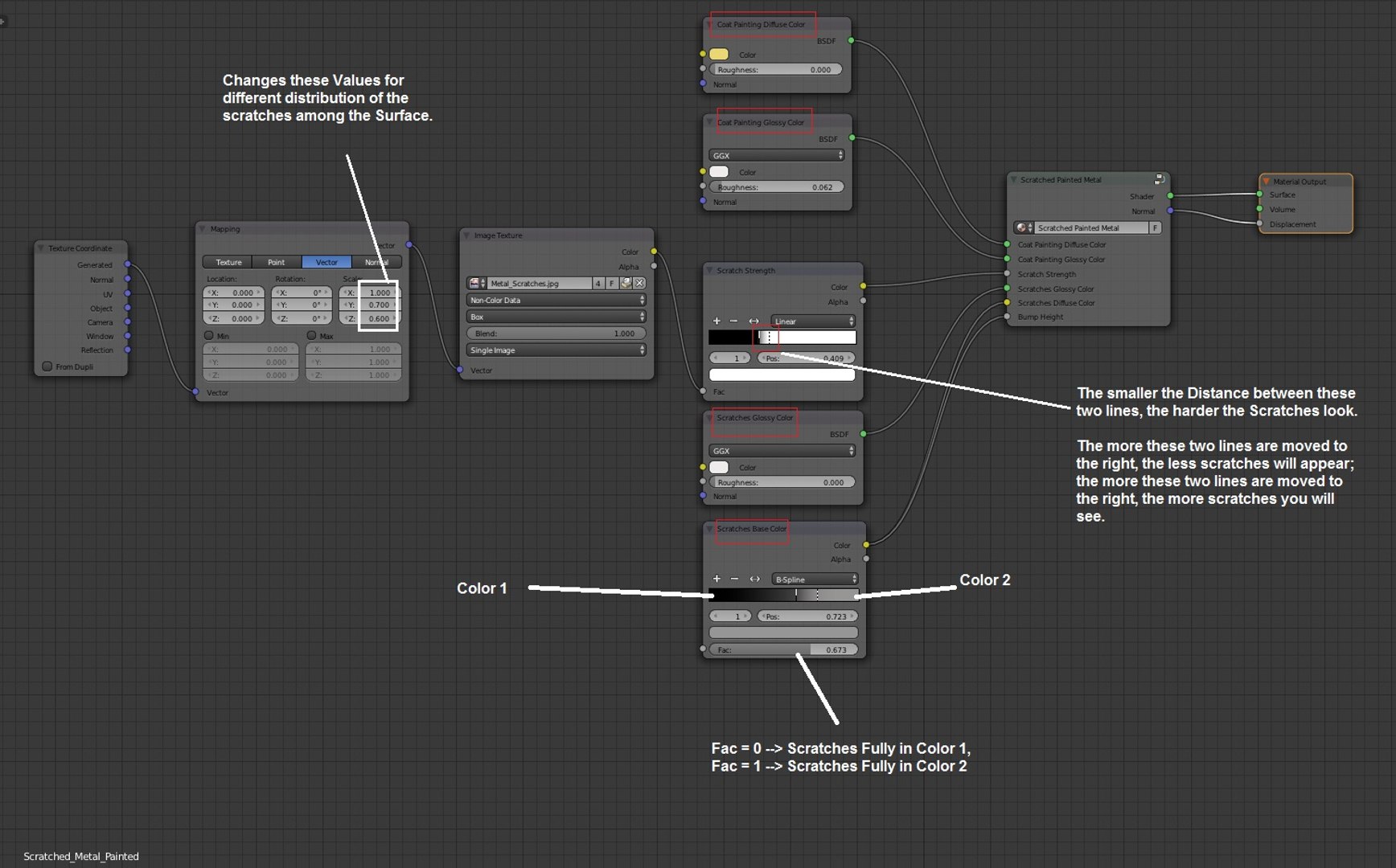Add a color stop in Scratch Strength ramp

716,321
